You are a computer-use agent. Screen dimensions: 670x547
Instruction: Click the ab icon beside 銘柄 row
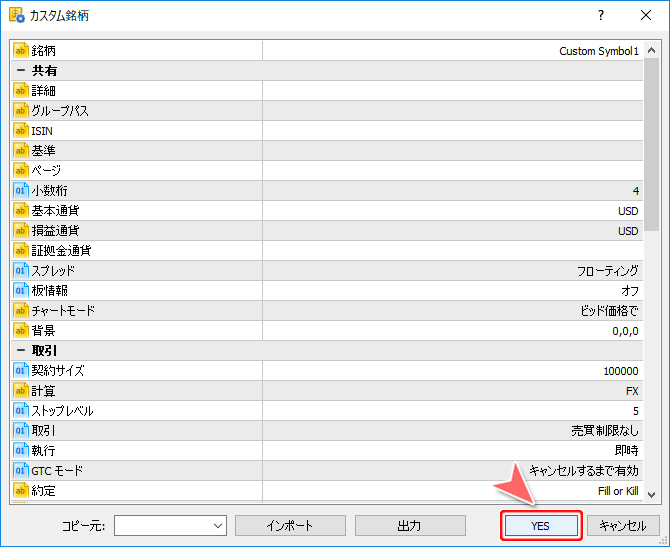pyautogui.click(x=21, y=50)
